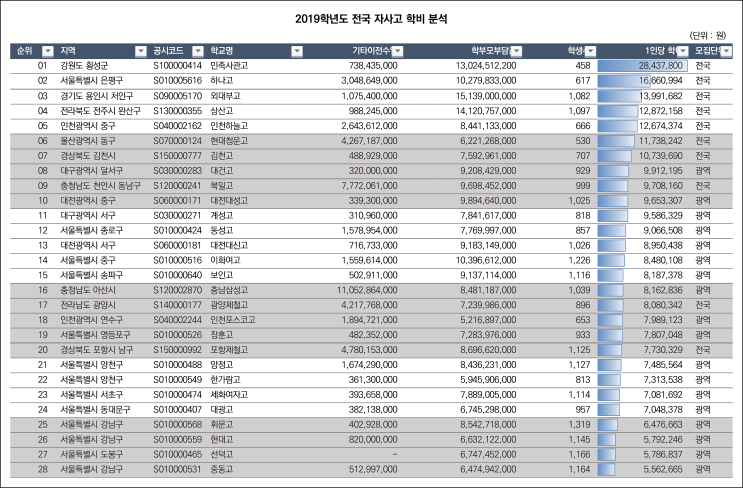Click value 7,772,061,000 for 북일고
The image size is (743, 488).
click(369, 185)
